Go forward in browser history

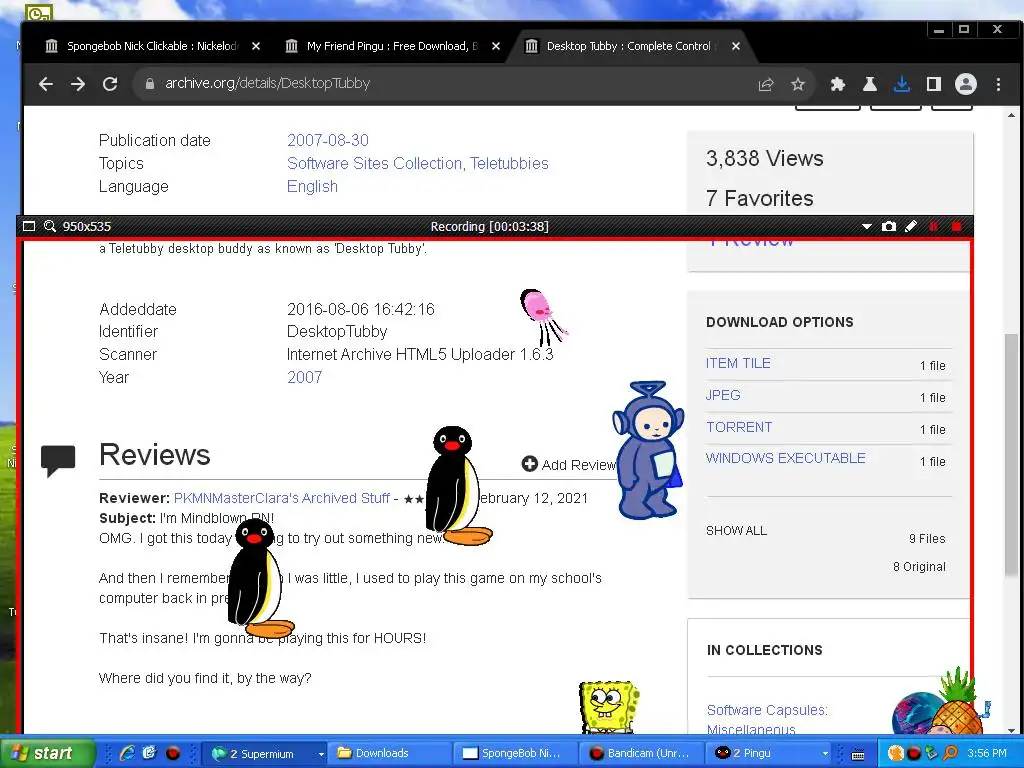[78, 84]
